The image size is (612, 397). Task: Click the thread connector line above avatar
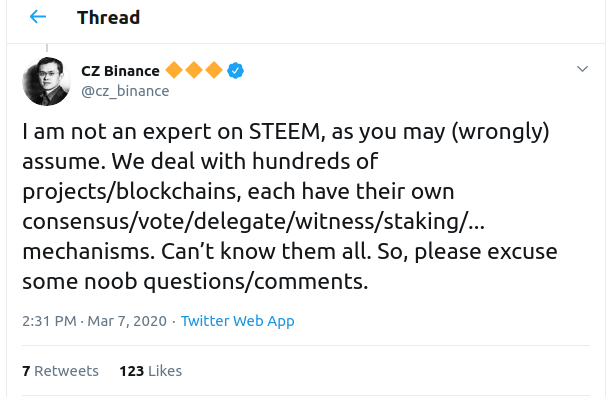tap(47, 48)
